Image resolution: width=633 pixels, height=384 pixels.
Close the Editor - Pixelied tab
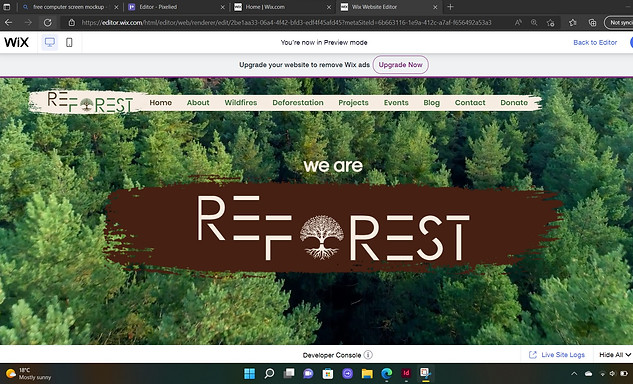tap(223, 7)
